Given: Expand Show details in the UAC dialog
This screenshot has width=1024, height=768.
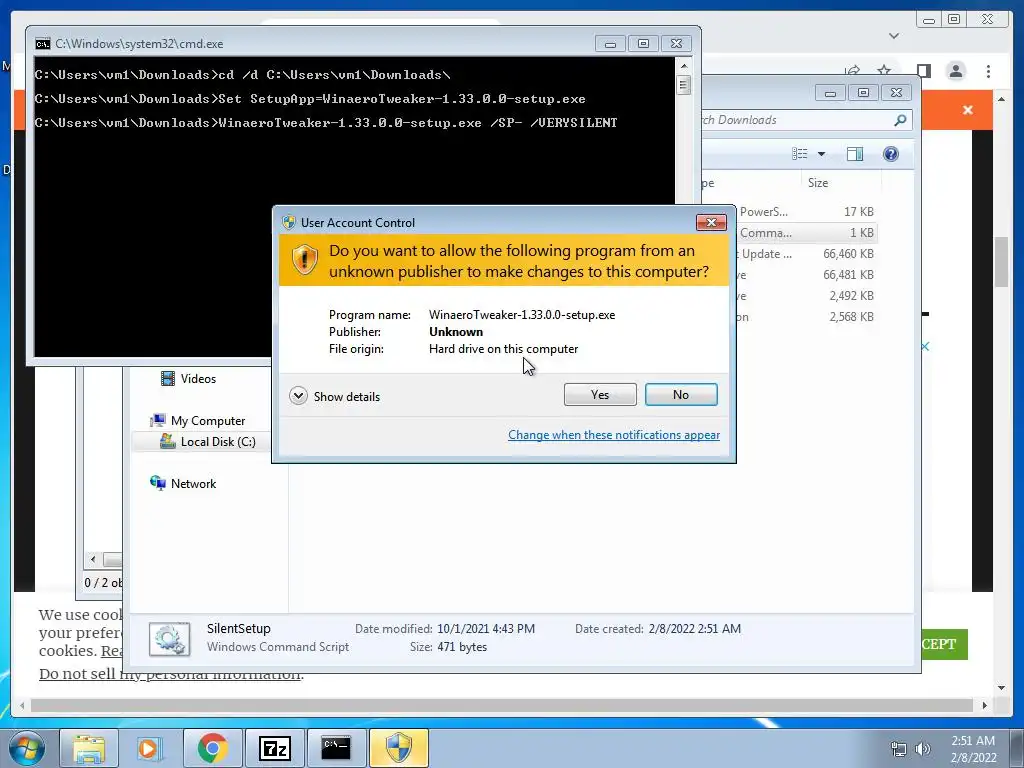Looking at the screenshot, I should (x=334, y=396).
